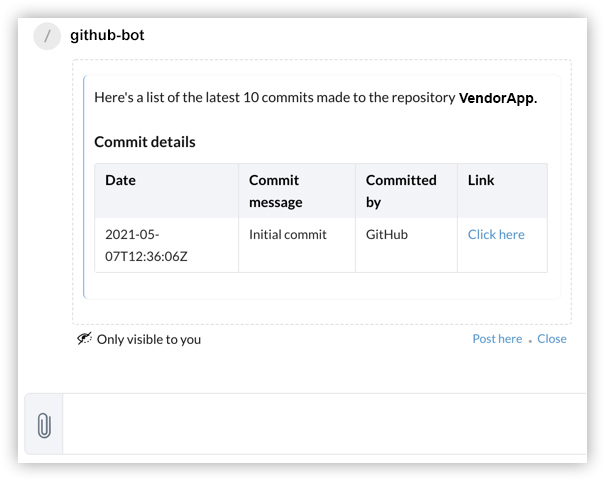
Task: Open the github-bot sender name
Action: 107,36
